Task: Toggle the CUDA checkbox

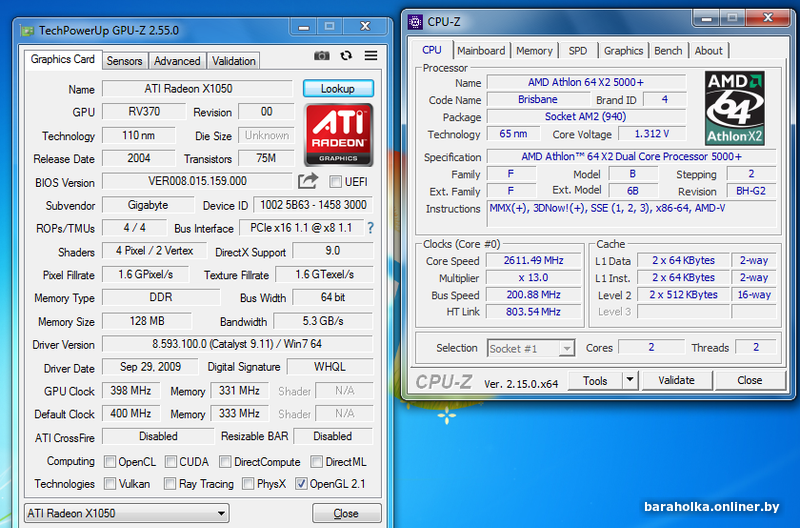Action: tap(171, 462)
